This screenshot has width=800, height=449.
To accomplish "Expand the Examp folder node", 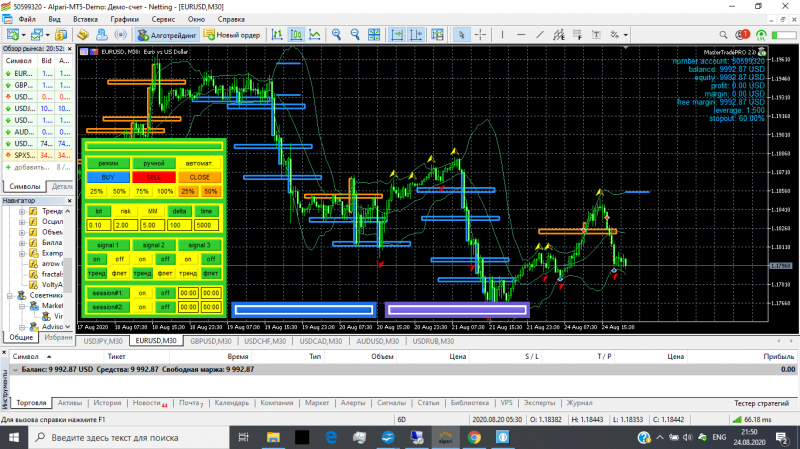I will coord(22,253).
